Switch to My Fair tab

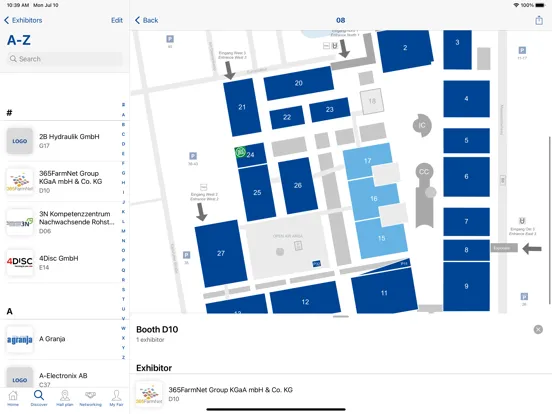[x=117, y=398]
